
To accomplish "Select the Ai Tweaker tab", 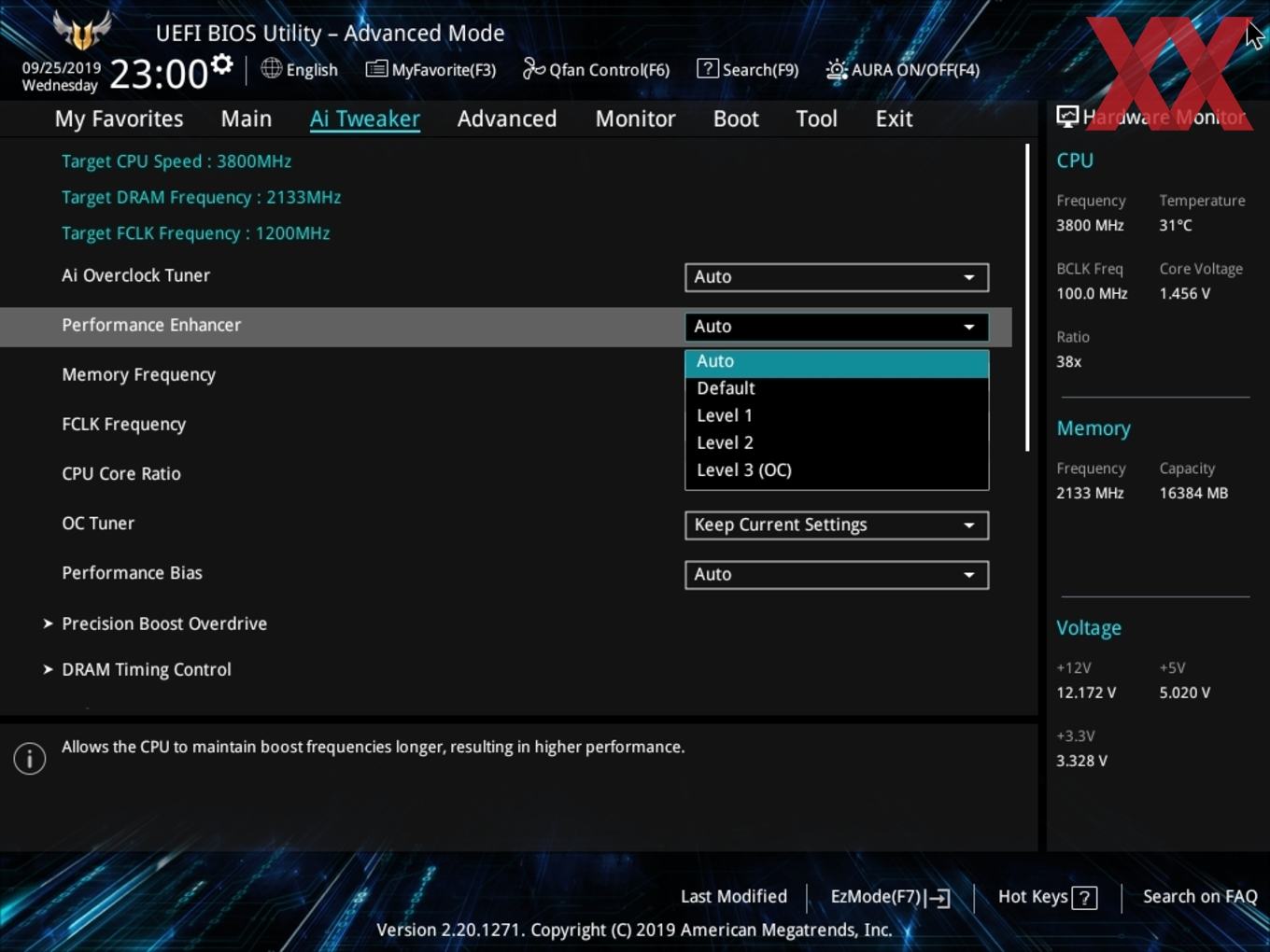I will click(x=365, y=119).
